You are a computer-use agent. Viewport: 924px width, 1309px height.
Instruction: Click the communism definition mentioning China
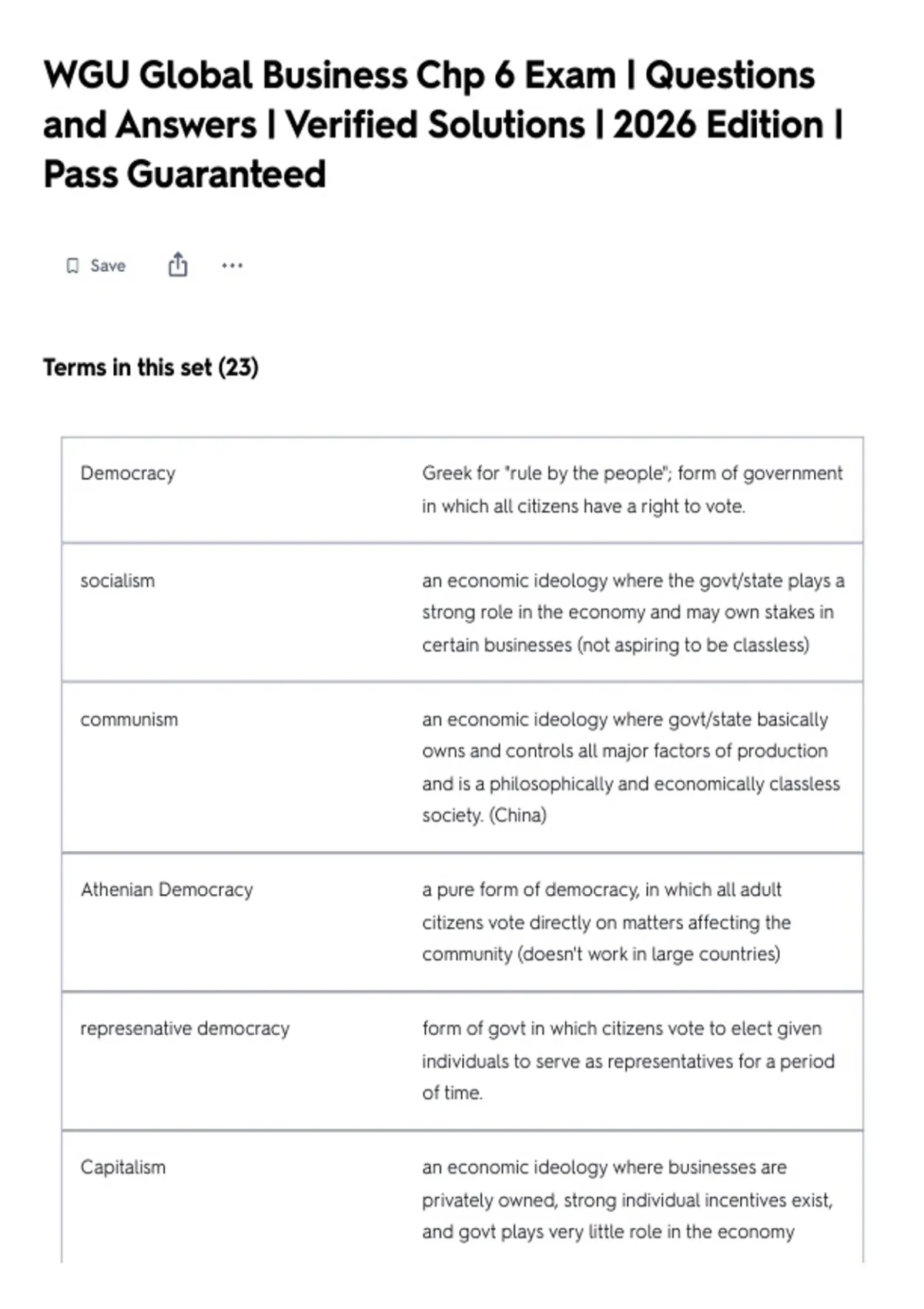pyautogui.click(x=631, y=767)
